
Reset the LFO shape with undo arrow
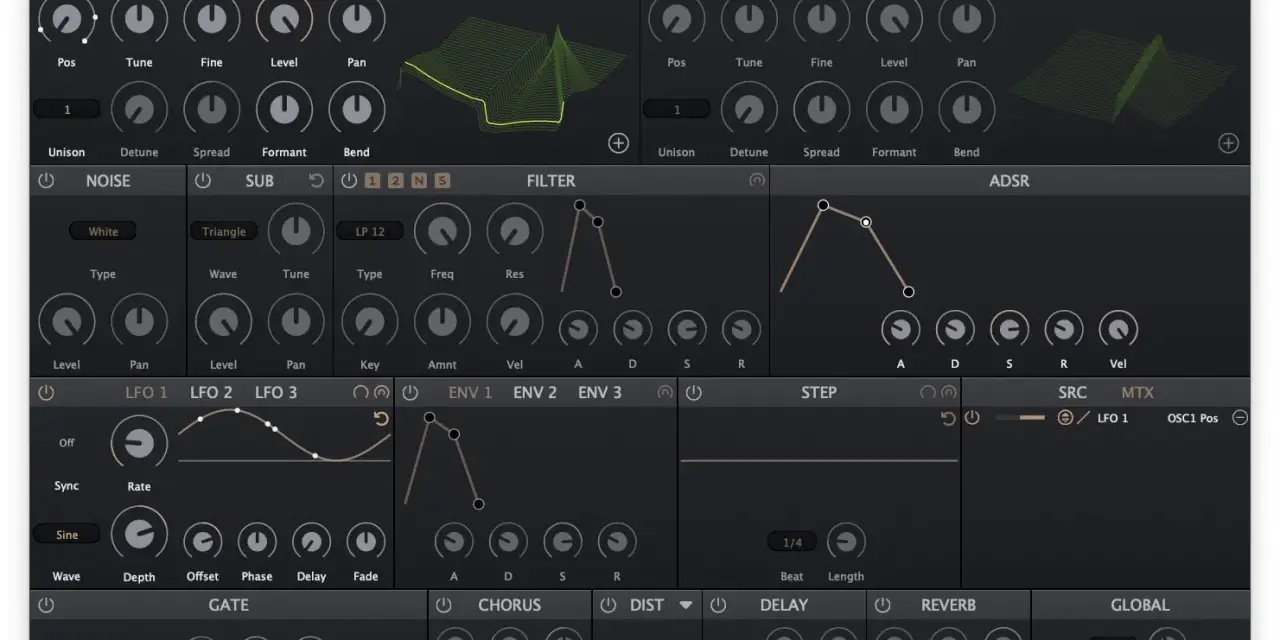[x=381, y=419]
